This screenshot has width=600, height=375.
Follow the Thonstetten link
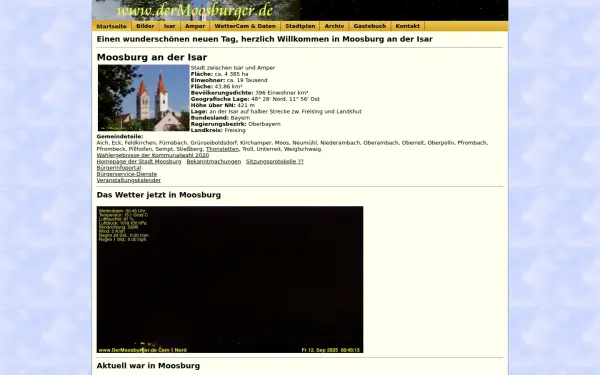click(x=222, y=149)
